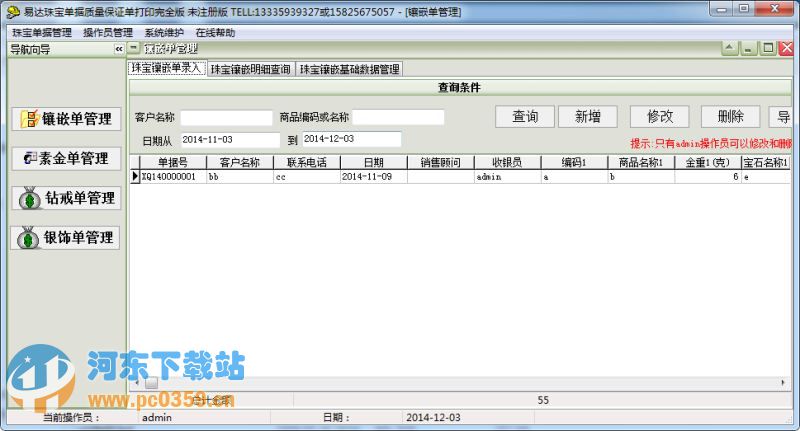Click the 客户名称 column header
Screen dimensions: 800x431
240,163
